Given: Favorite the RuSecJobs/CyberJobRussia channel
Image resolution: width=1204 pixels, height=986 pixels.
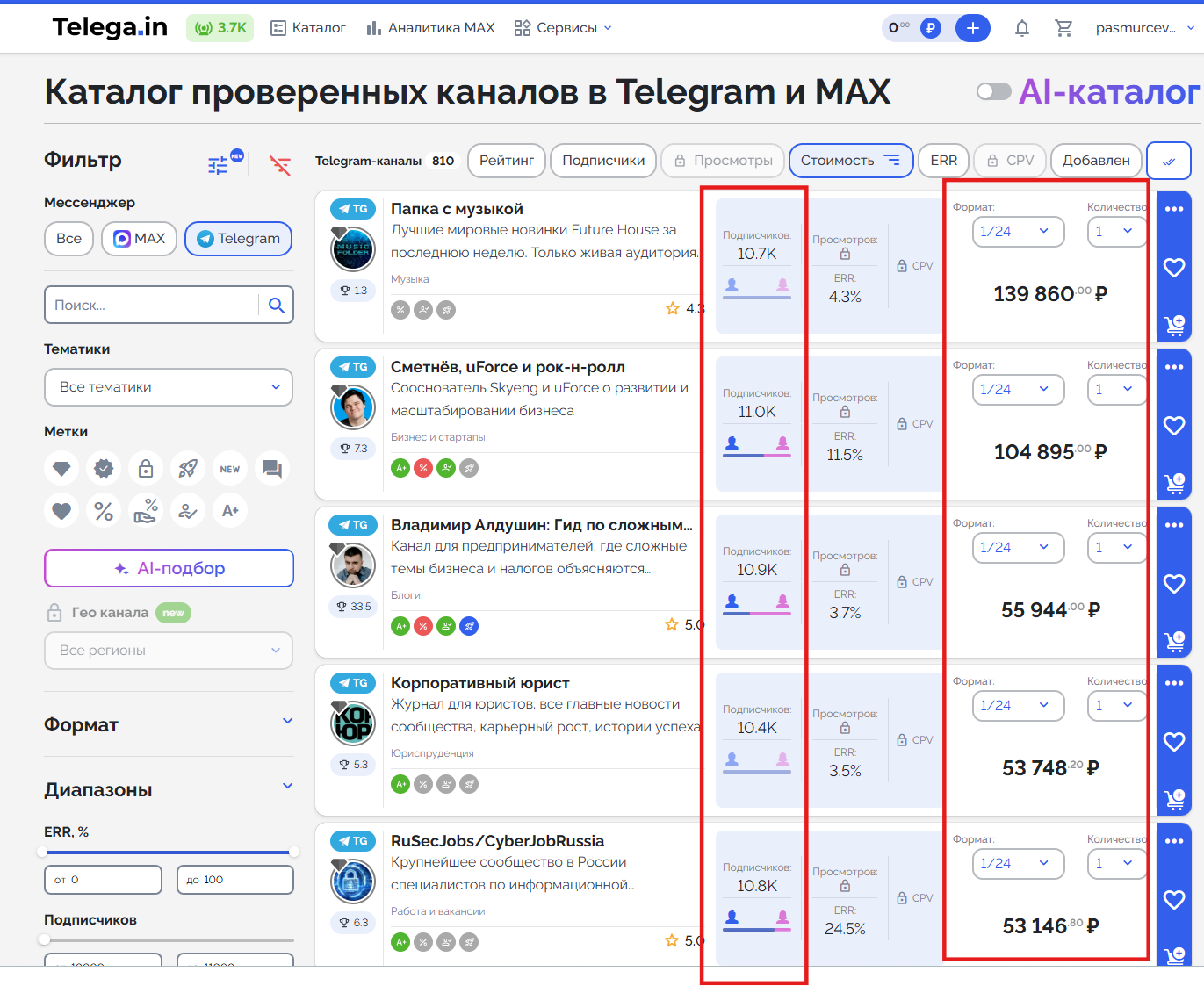Looking at the screenshot, I should click(1174, 900).
